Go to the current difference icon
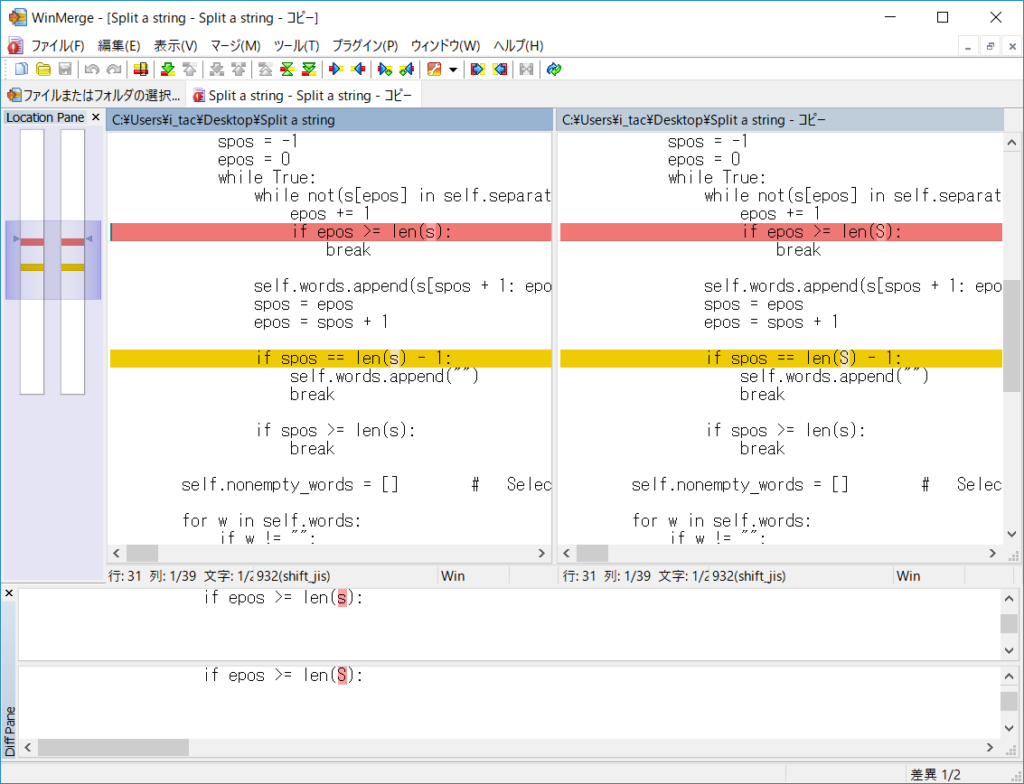Viewport: 1024px width, 784px height. (x=287, y=69)
